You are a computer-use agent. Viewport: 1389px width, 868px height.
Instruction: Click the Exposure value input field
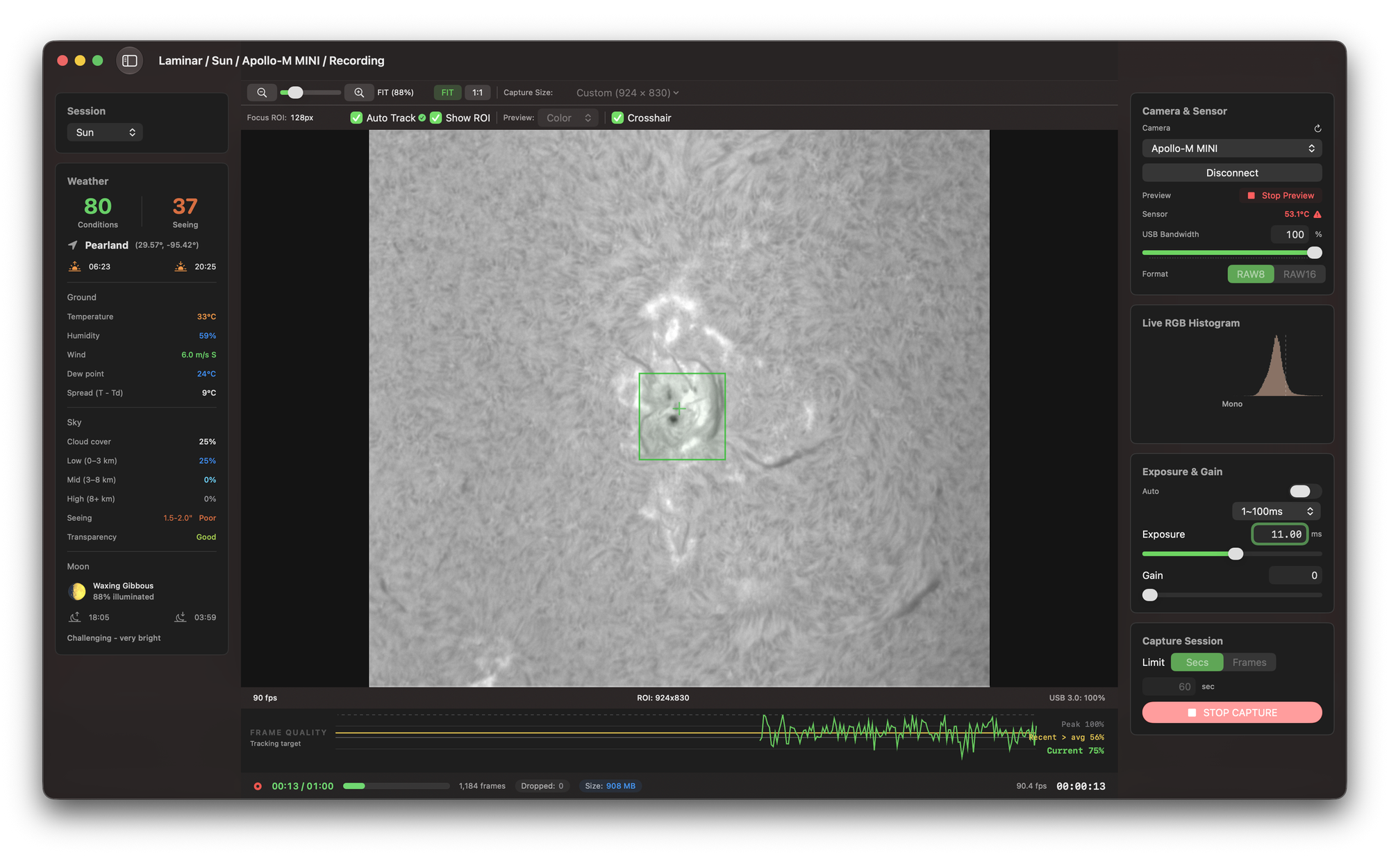[x=1279, y=534]
